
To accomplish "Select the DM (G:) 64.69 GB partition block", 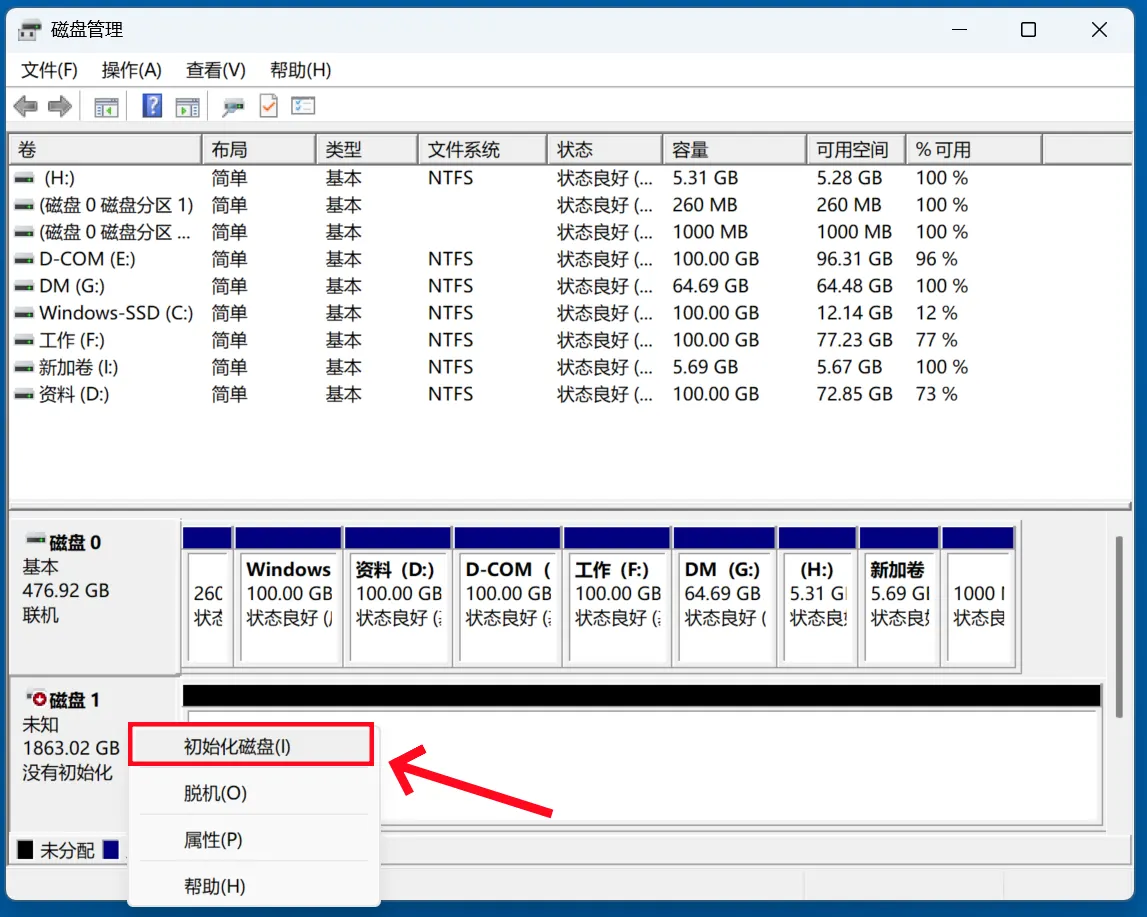I will pos(724,595).
